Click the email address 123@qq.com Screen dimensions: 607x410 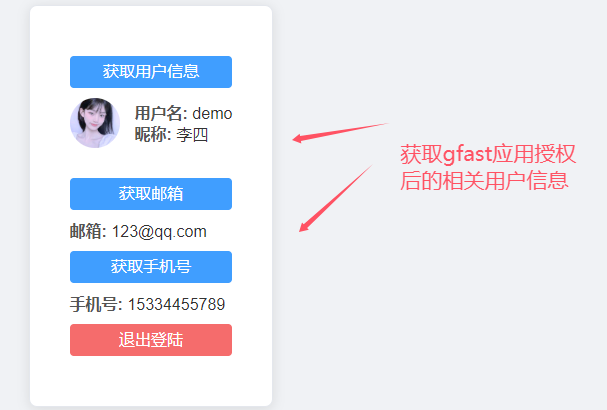click(159, 232)
